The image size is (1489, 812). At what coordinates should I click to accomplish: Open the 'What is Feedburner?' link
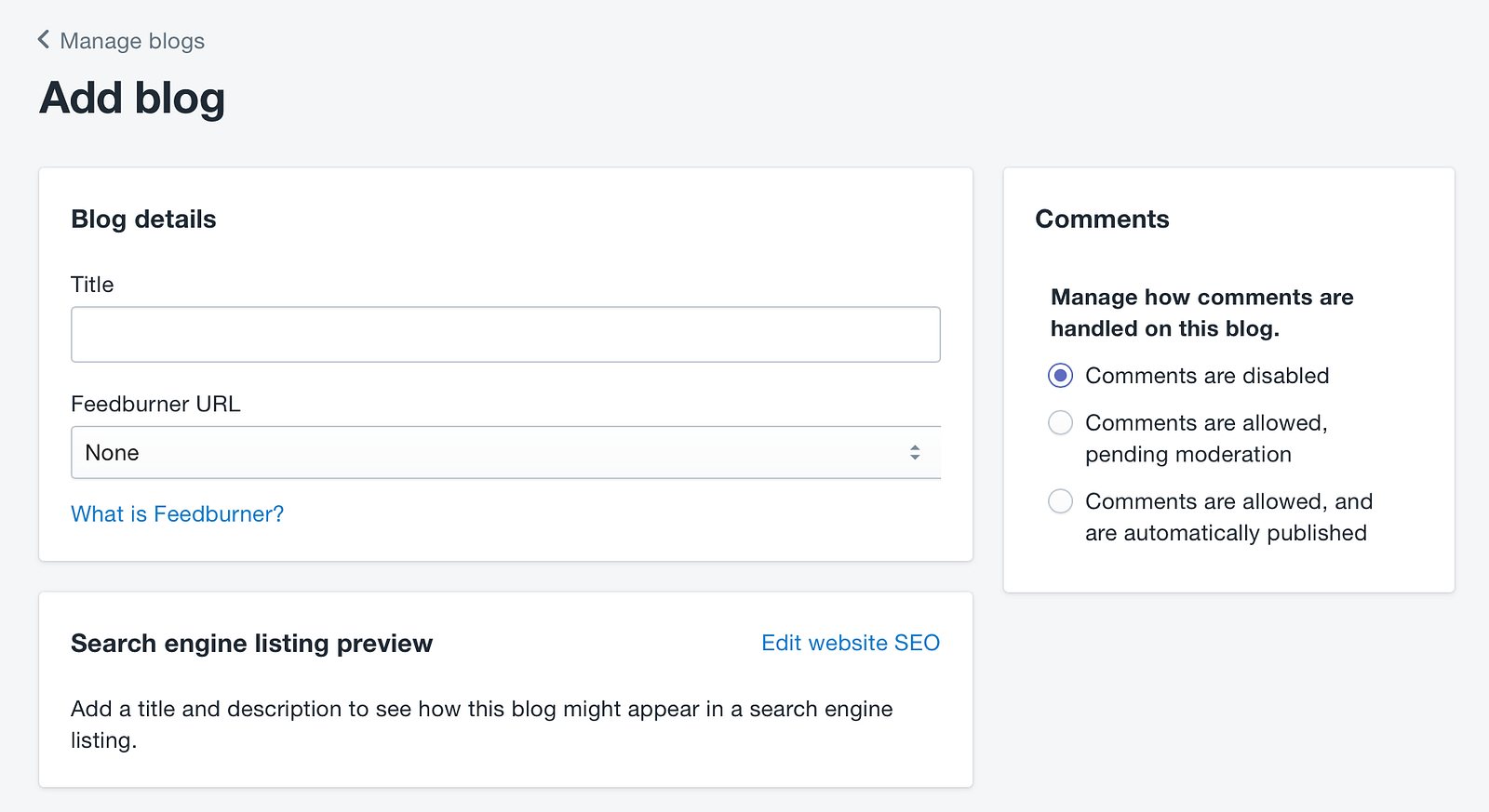[x=177, y=514]
